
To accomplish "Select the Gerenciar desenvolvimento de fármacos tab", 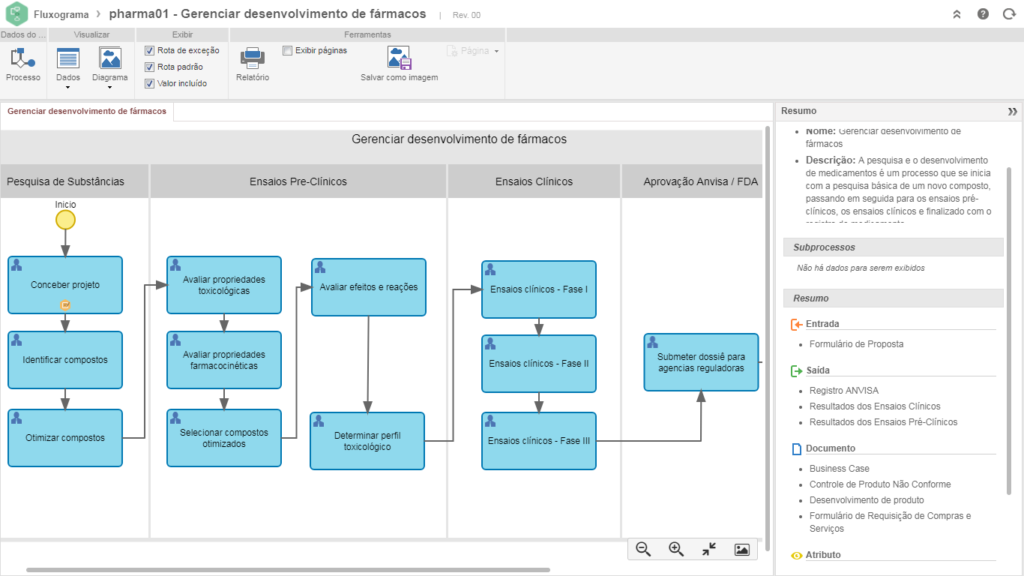I will coord(87,111).
